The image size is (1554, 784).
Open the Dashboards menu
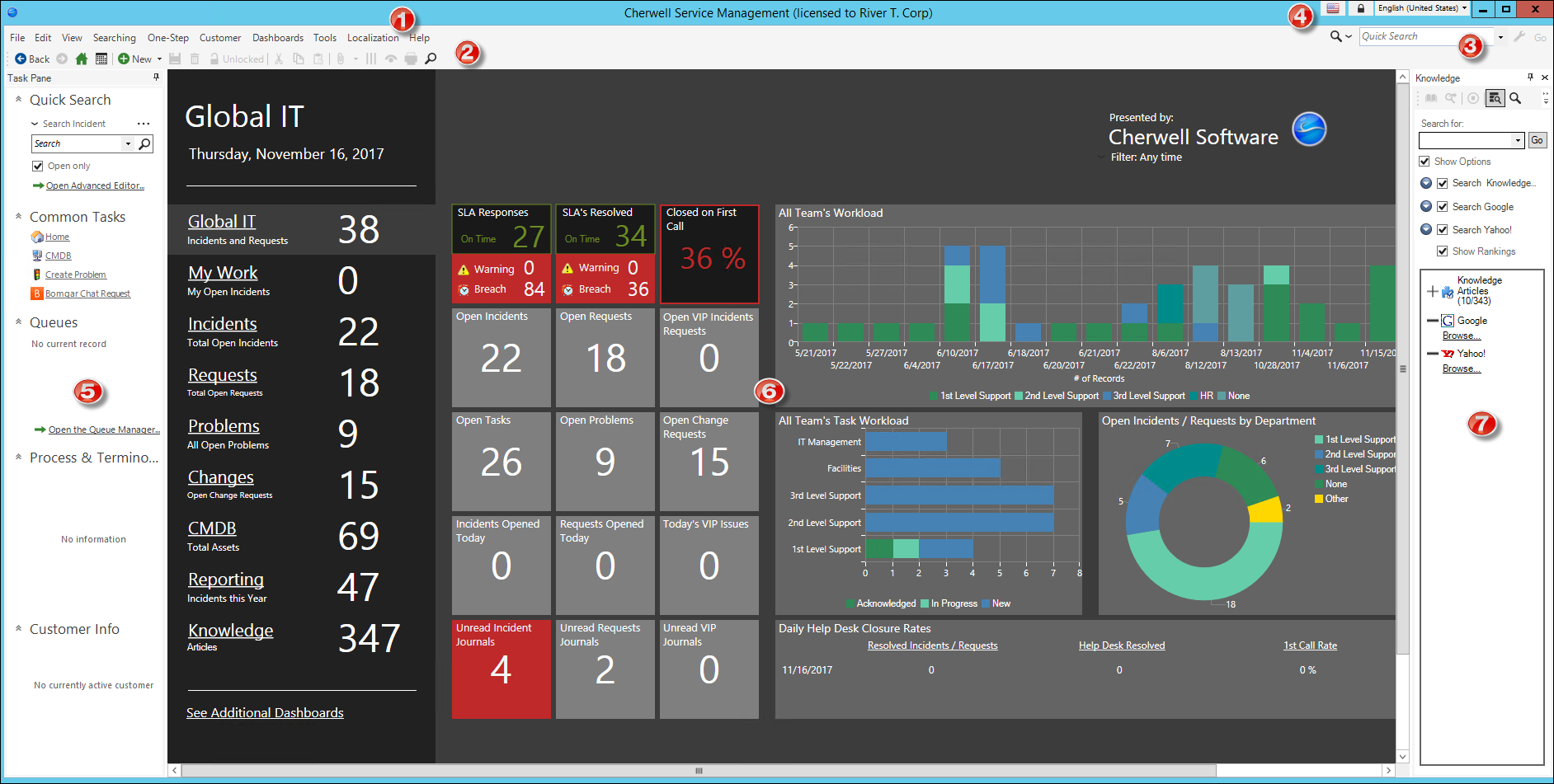coord(278,38)
